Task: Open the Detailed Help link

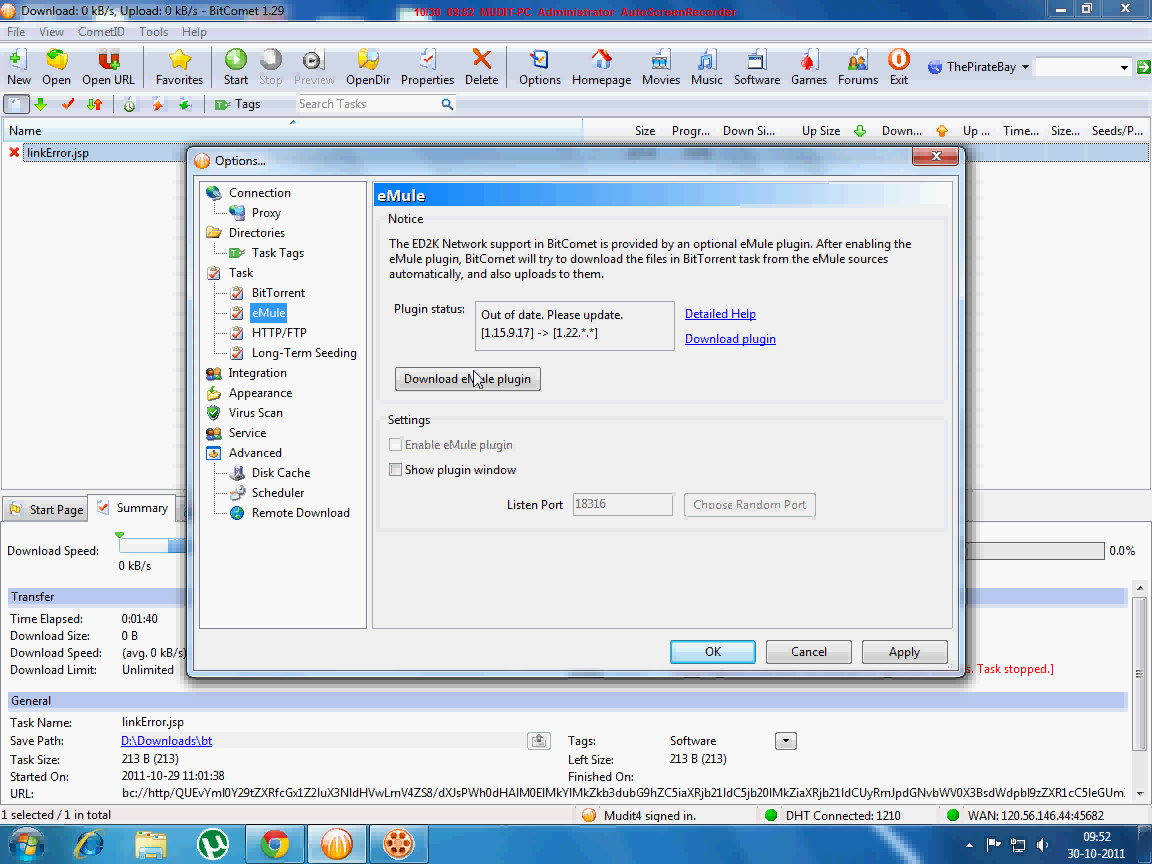Action: pyautogui.click(x=720, y=314)
